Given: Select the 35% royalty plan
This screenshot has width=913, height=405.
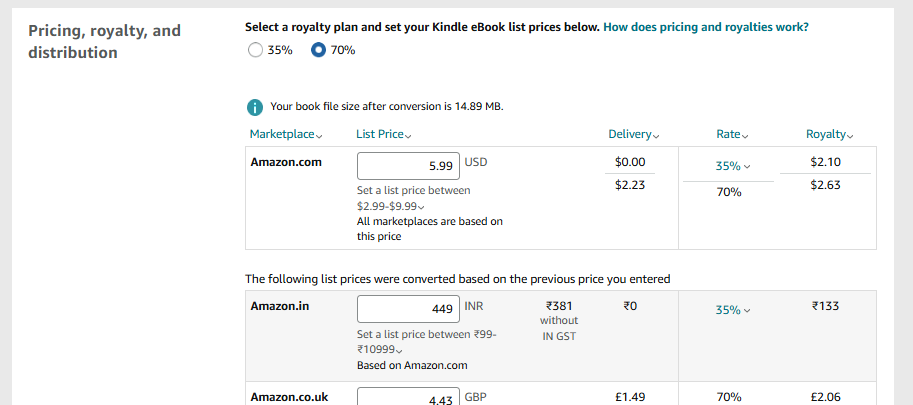Looking at the screenshot, I should pyautogui.click(x=255, y=50).
